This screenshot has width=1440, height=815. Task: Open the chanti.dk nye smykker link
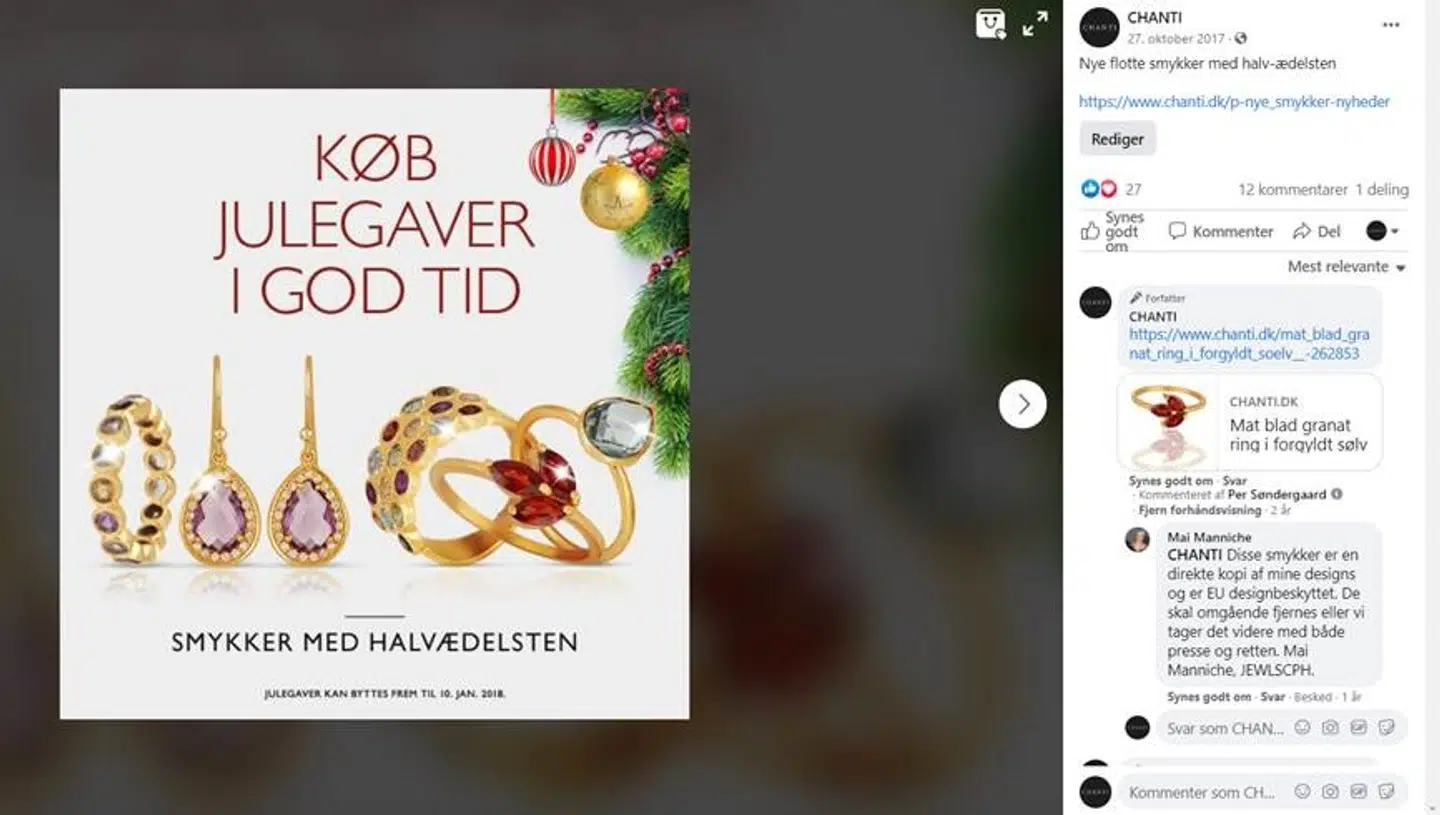coord(1234,101)
